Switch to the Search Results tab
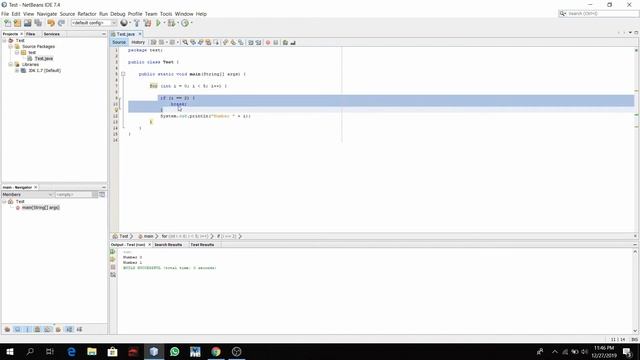This screenshot has width=640, height=360. [168, 244]
